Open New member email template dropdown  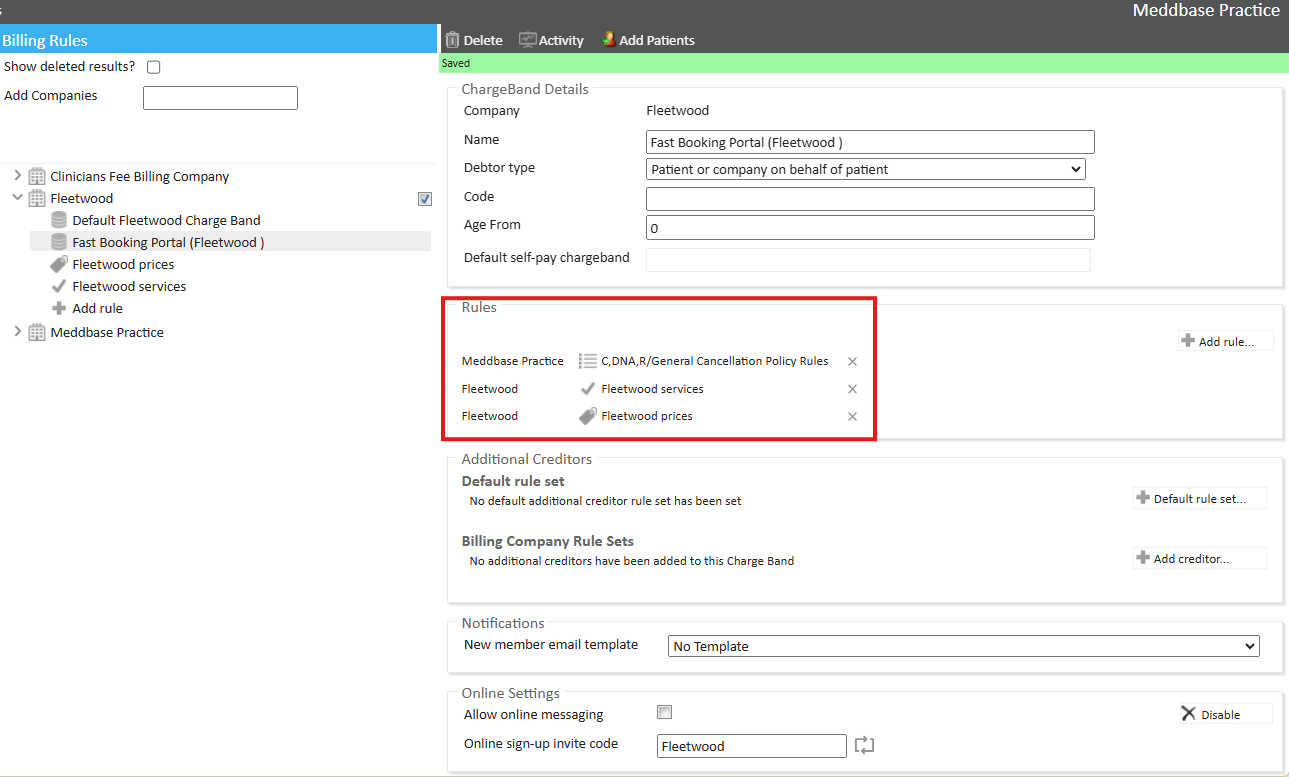[x=963, y=647]
